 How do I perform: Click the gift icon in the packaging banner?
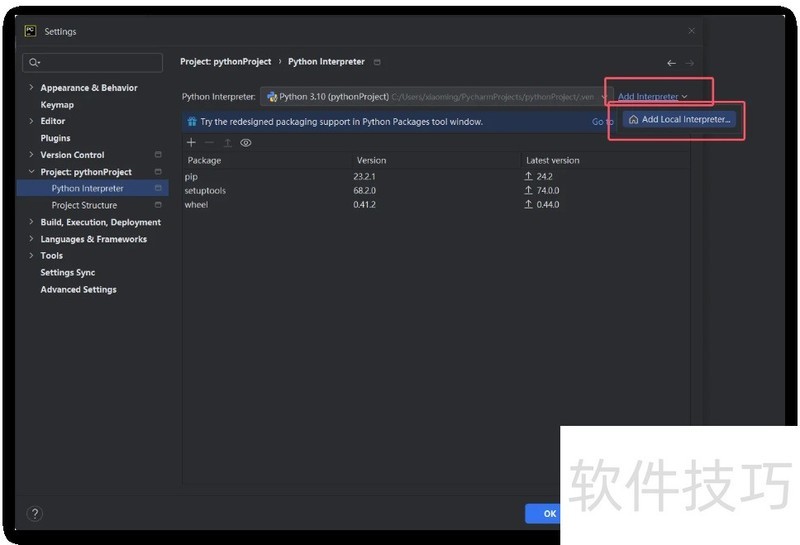pyautogui.click(x=192, y=122)
